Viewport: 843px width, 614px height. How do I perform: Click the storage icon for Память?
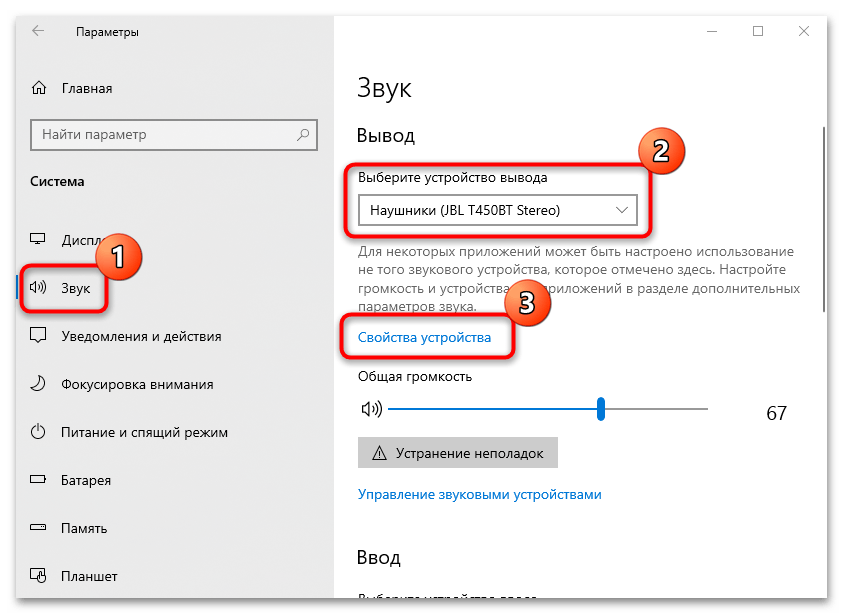(x=39, y=528)
